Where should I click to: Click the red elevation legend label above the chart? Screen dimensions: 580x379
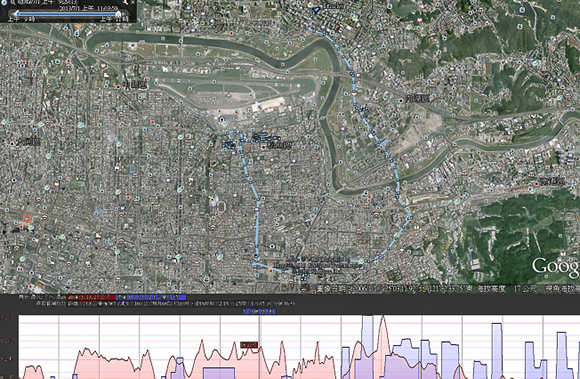91,297
